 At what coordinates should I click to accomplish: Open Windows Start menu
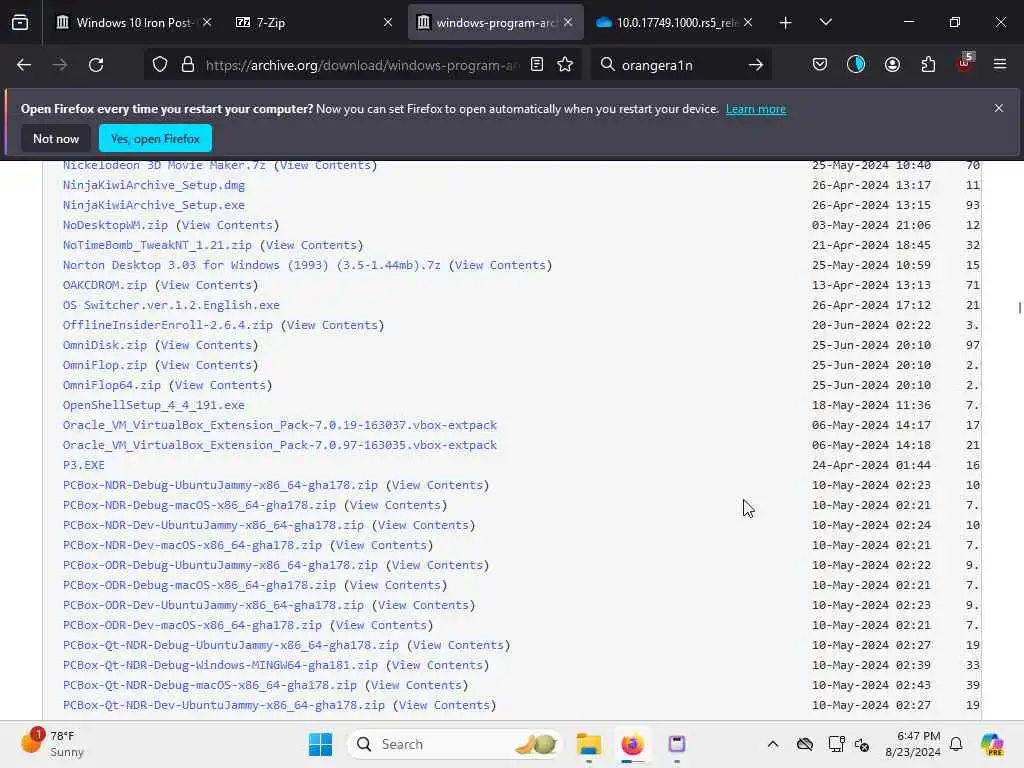pos(320,744)
